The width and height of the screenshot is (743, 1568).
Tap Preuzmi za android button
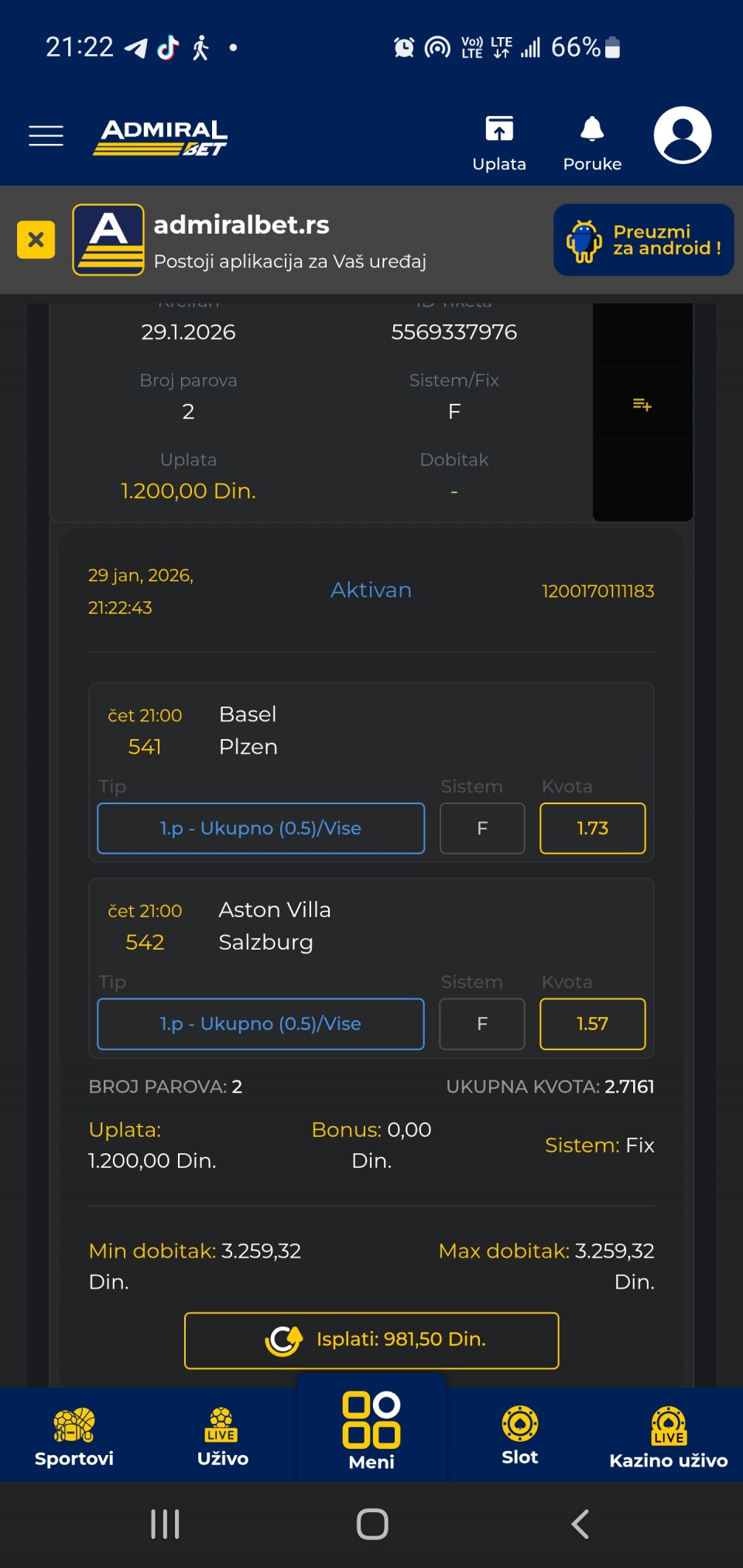click(643, 240)
